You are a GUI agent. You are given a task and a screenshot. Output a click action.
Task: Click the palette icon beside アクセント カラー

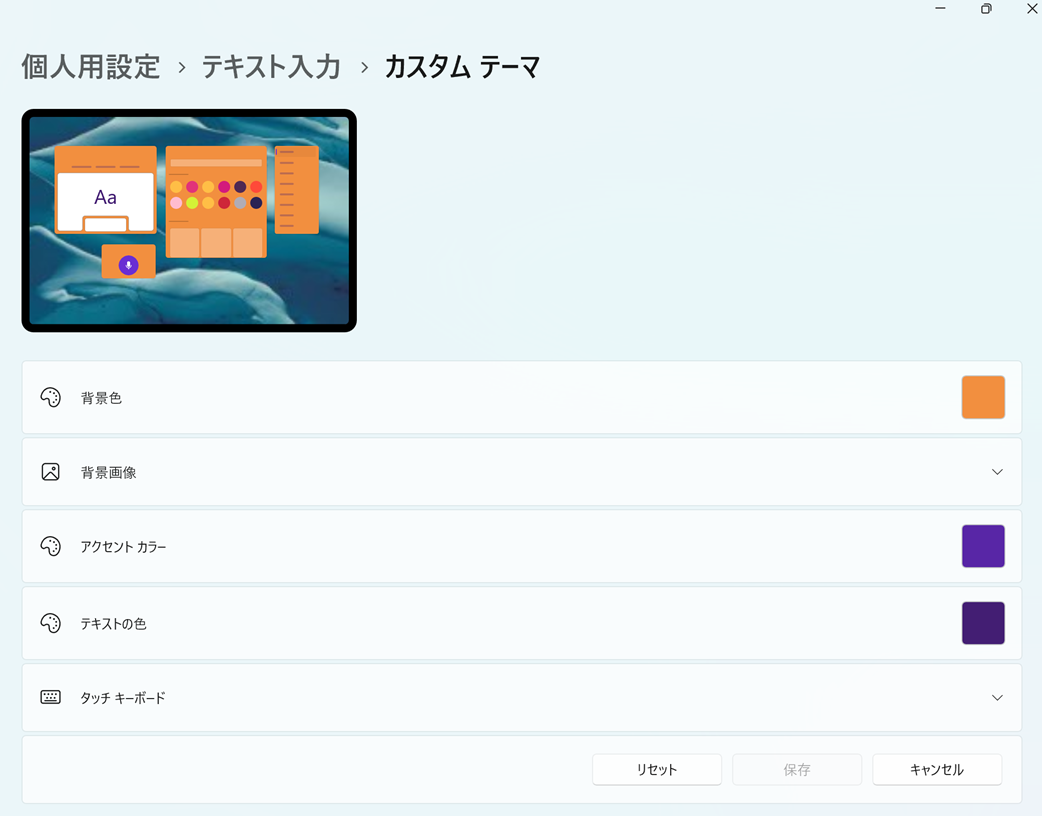coord(50,547)
